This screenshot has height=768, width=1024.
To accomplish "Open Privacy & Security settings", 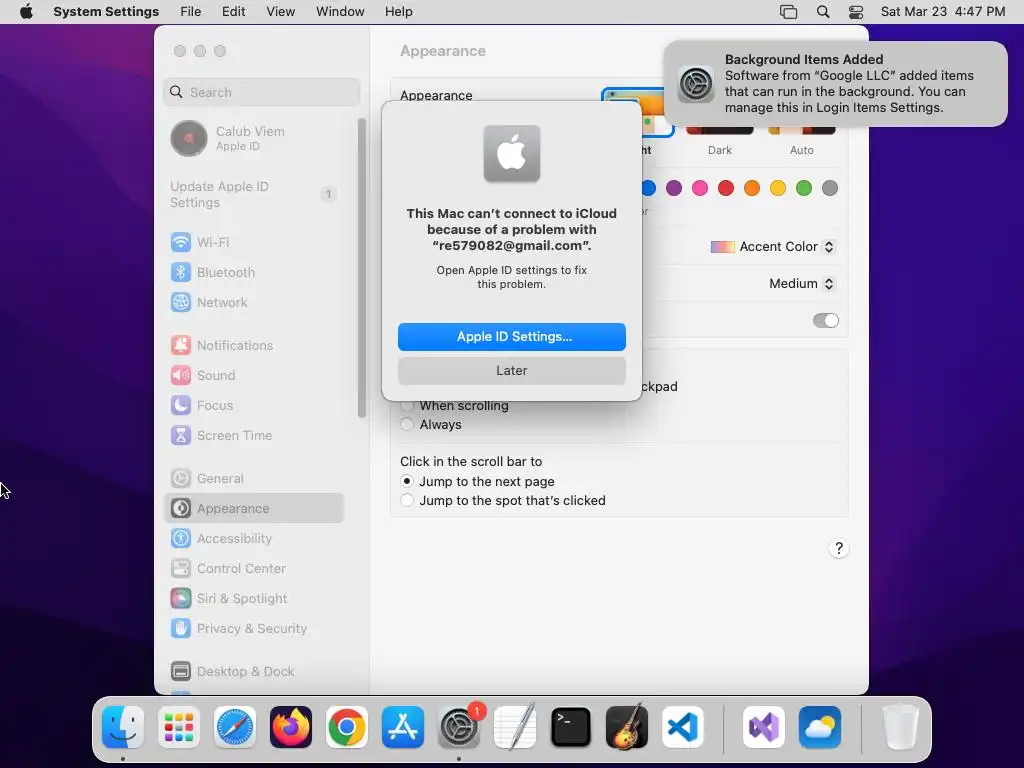I will pos(254,629).
